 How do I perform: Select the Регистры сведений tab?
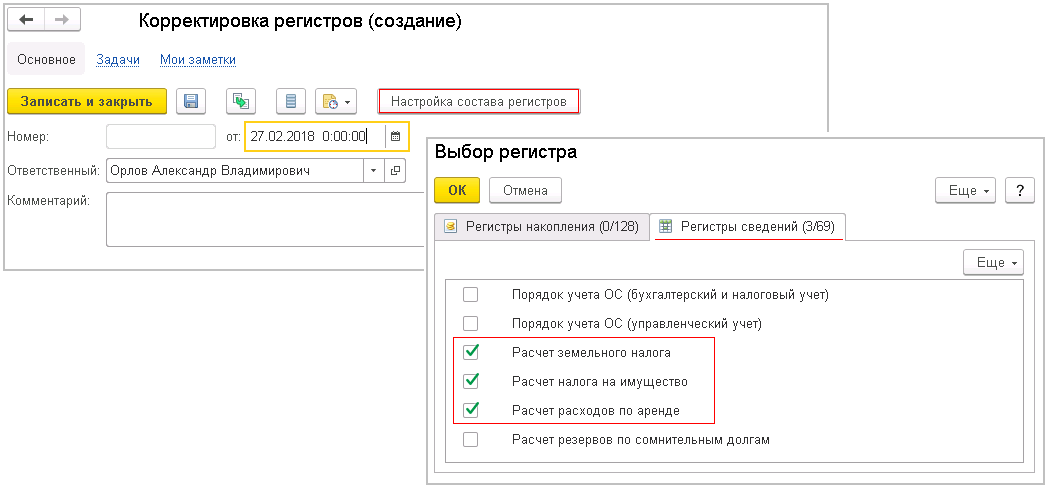pyautogui.click(x=748, y=226)
